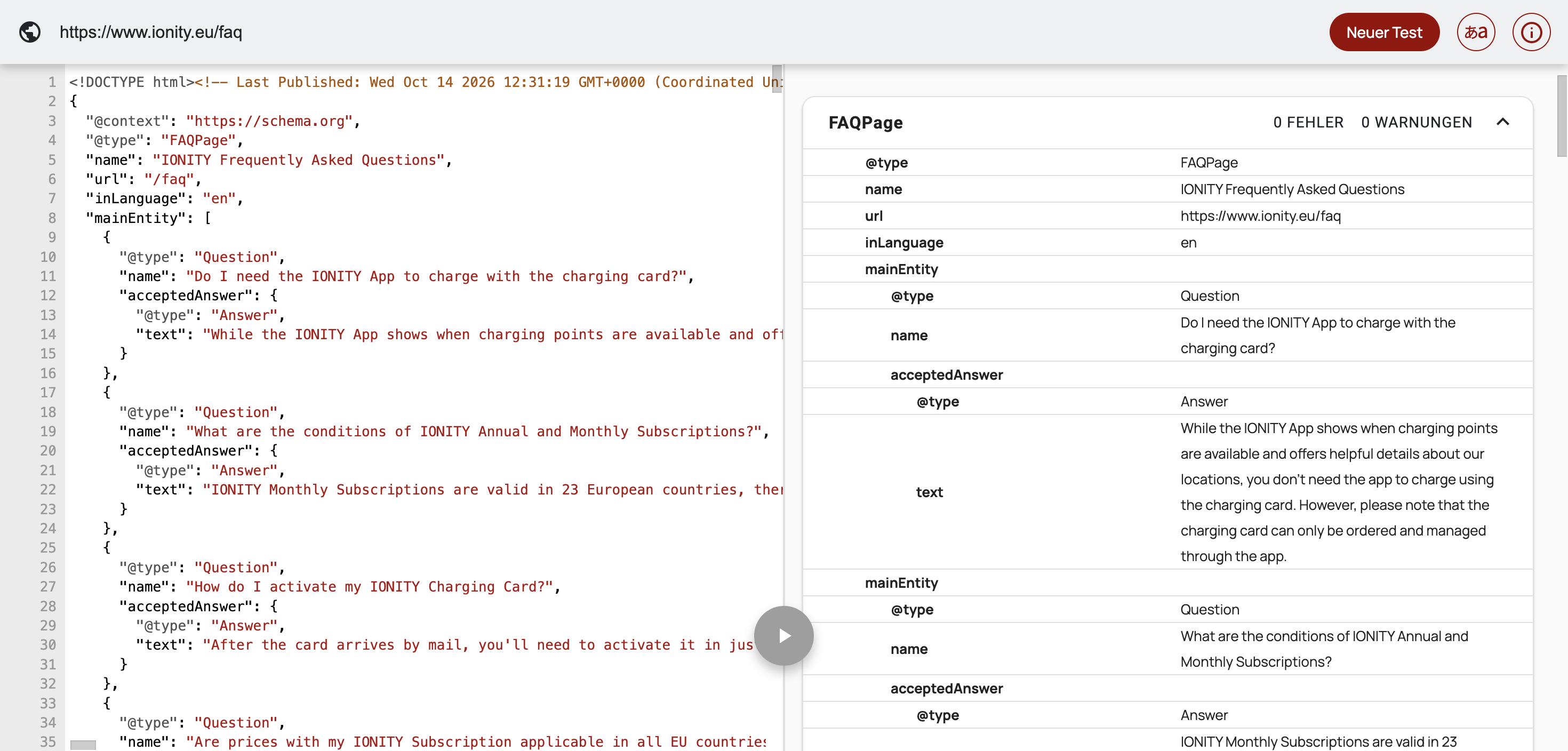1568x751 pixels.
Task: Run the test with the play button
Action: (783, 635)
